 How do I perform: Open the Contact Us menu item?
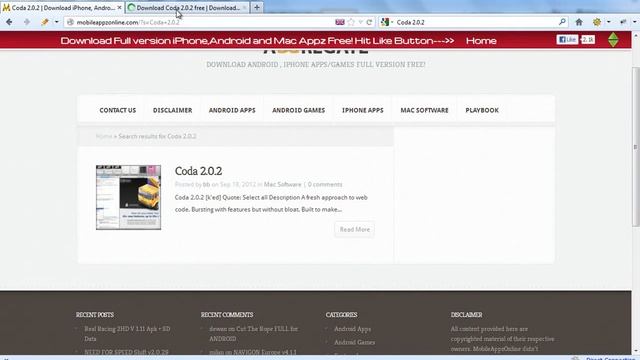pos(118,110)
